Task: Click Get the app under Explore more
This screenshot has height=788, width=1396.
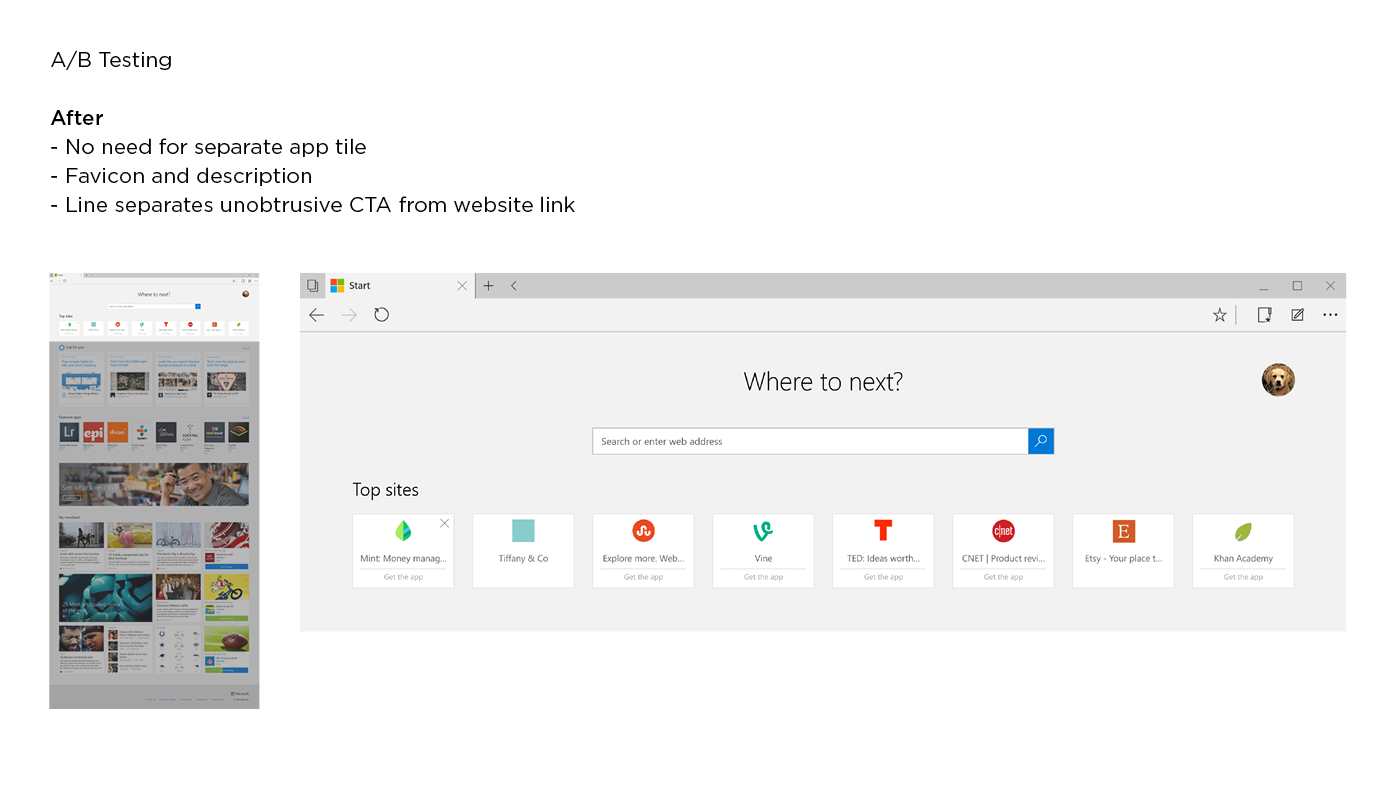Action: 643,577
